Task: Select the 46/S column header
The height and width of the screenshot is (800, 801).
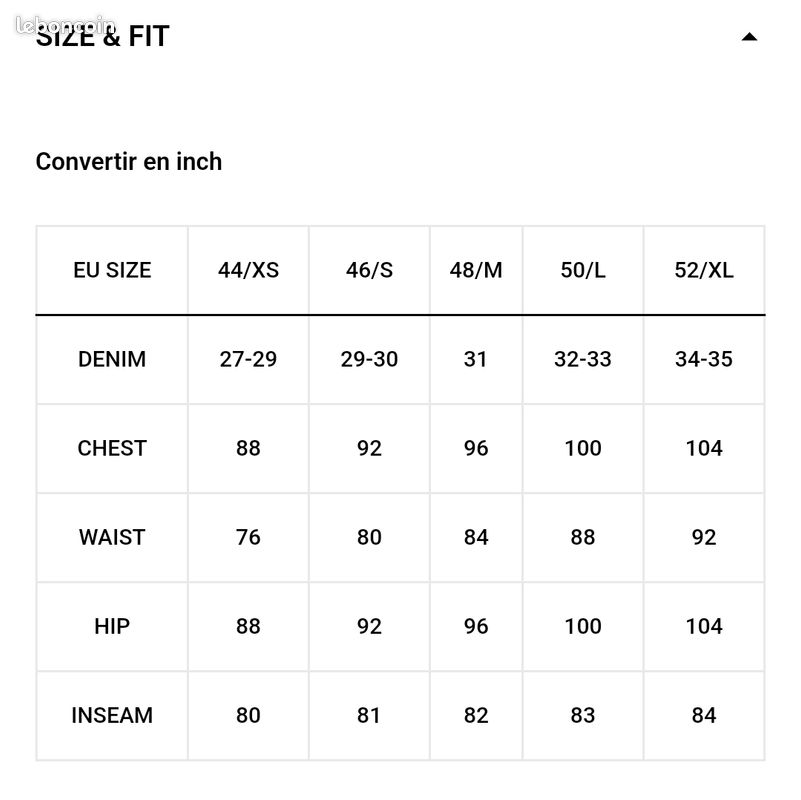Action: tap(368, 270)
